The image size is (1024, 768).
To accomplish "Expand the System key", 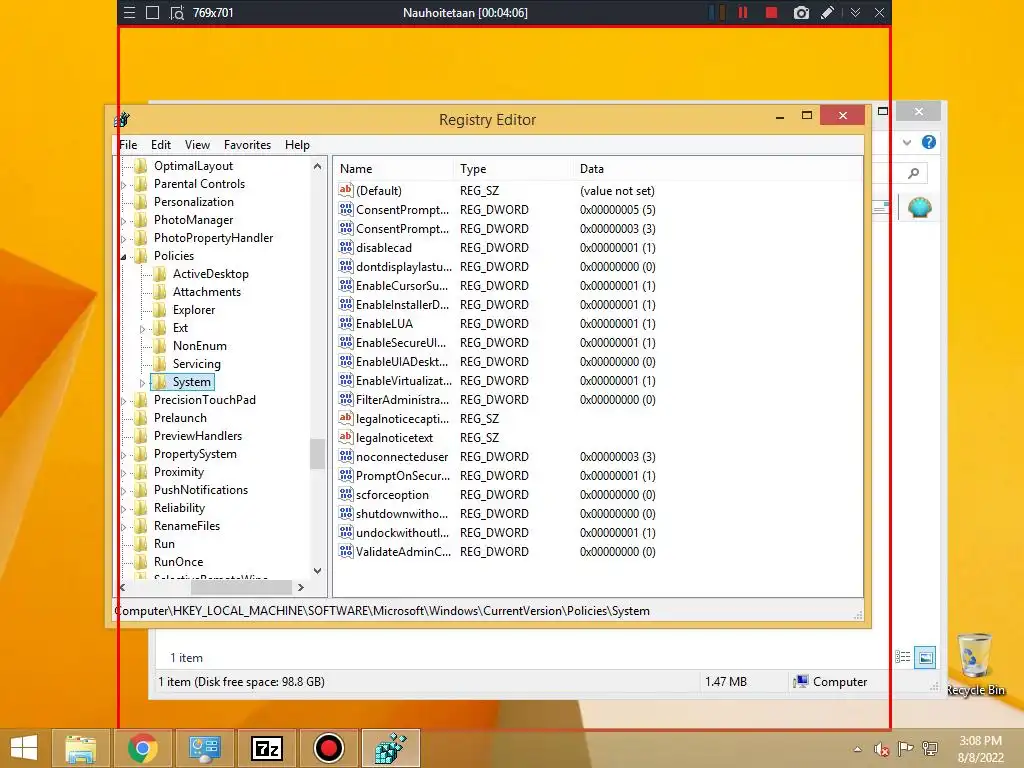I will tap(142, 383).
